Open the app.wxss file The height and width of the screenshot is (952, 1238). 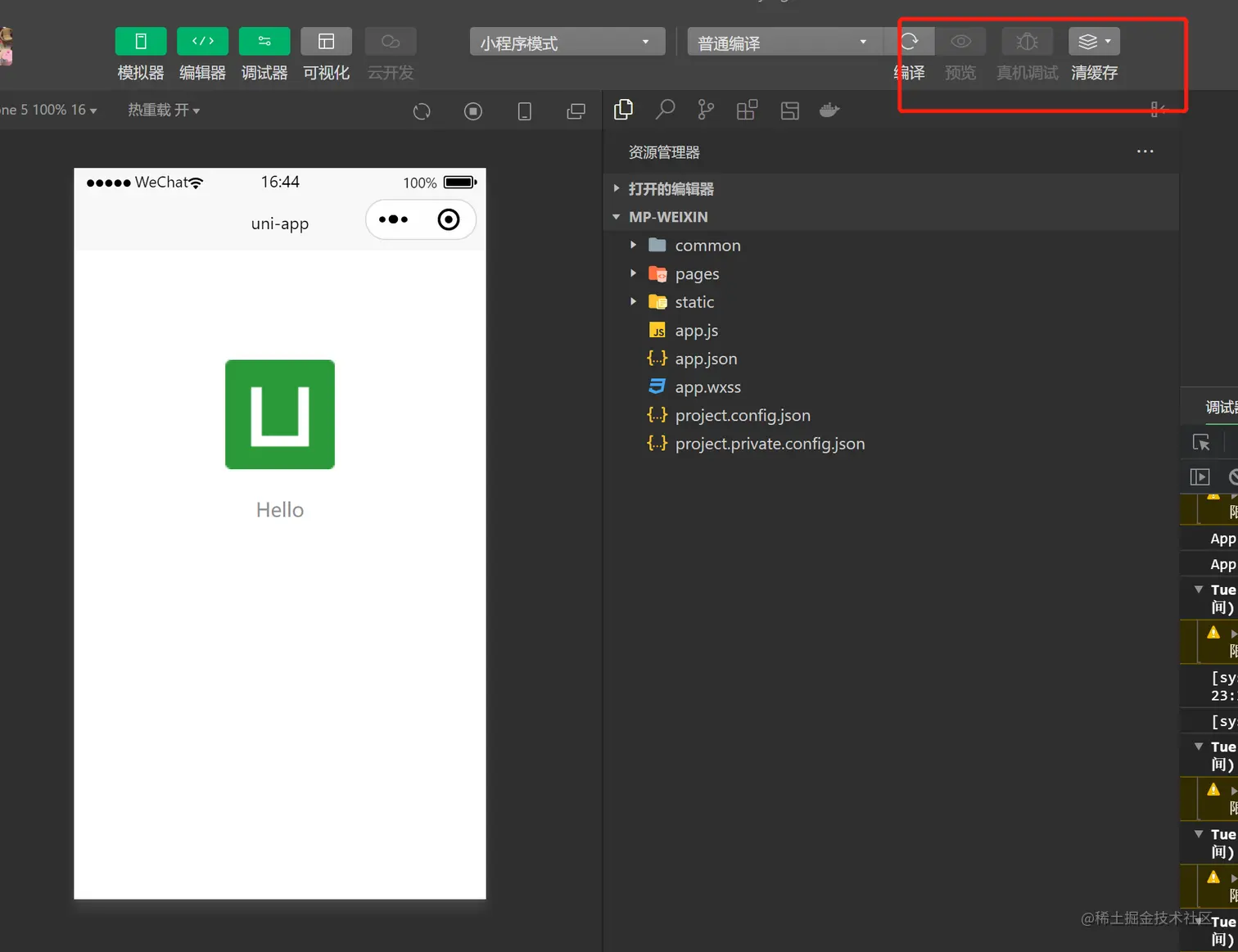[891, 387]
